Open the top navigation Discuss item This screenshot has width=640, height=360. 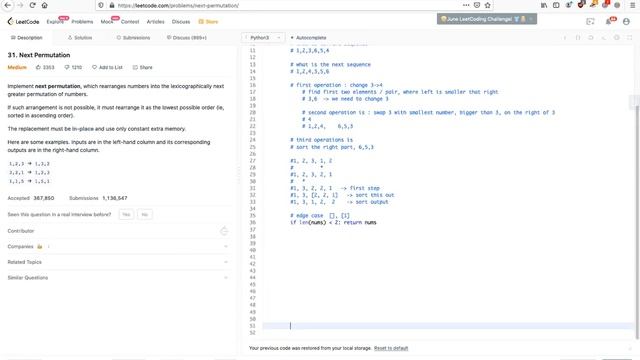tap(181, 22)
